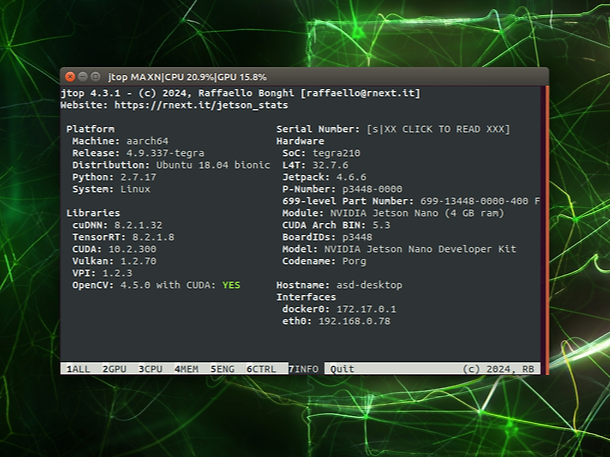Go to the 4MEM tab
Viewport: 610px width, 457px height.
(x=186, y=369)
